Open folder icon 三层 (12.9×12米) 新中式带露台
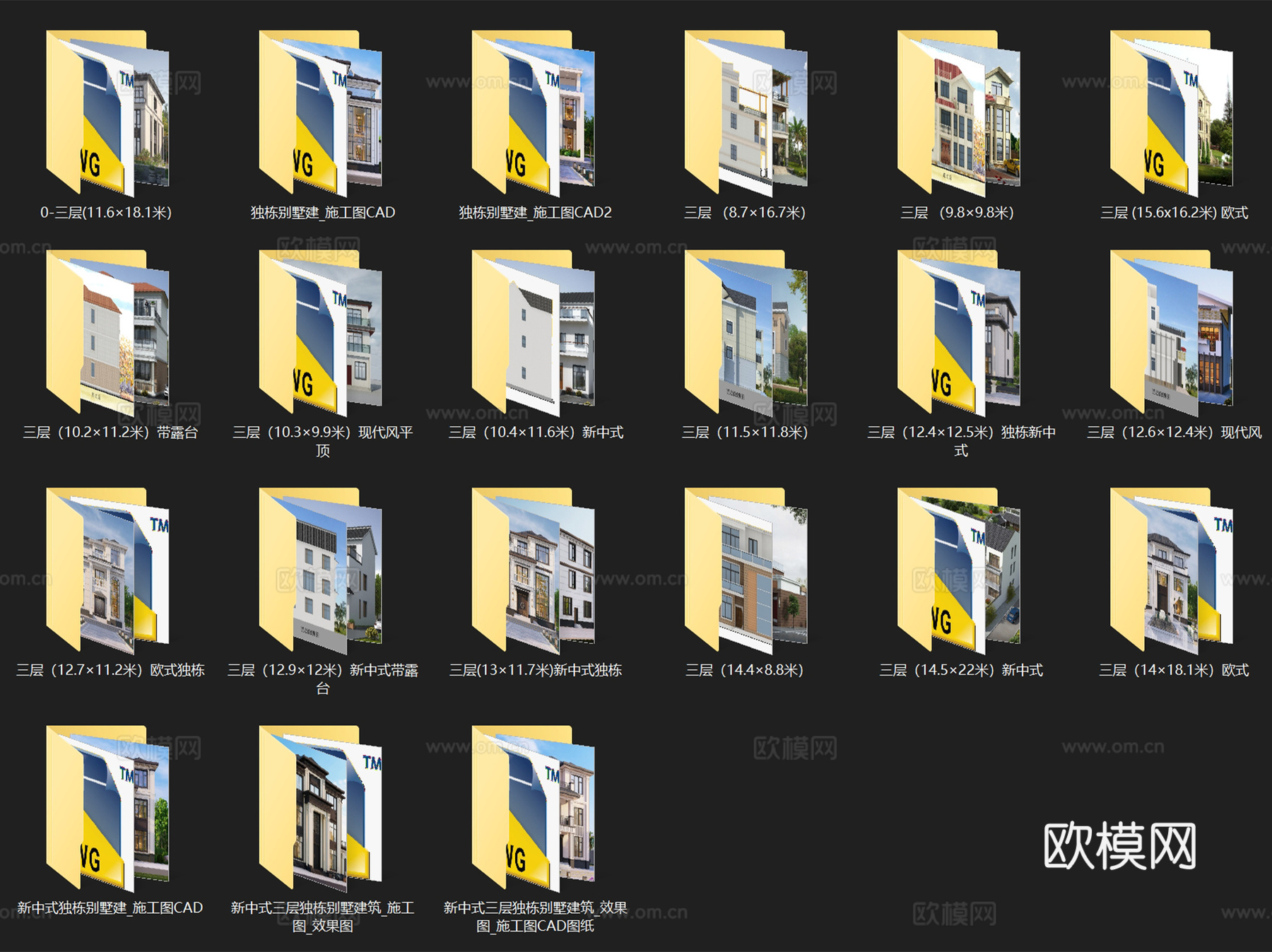 (320, 570)
